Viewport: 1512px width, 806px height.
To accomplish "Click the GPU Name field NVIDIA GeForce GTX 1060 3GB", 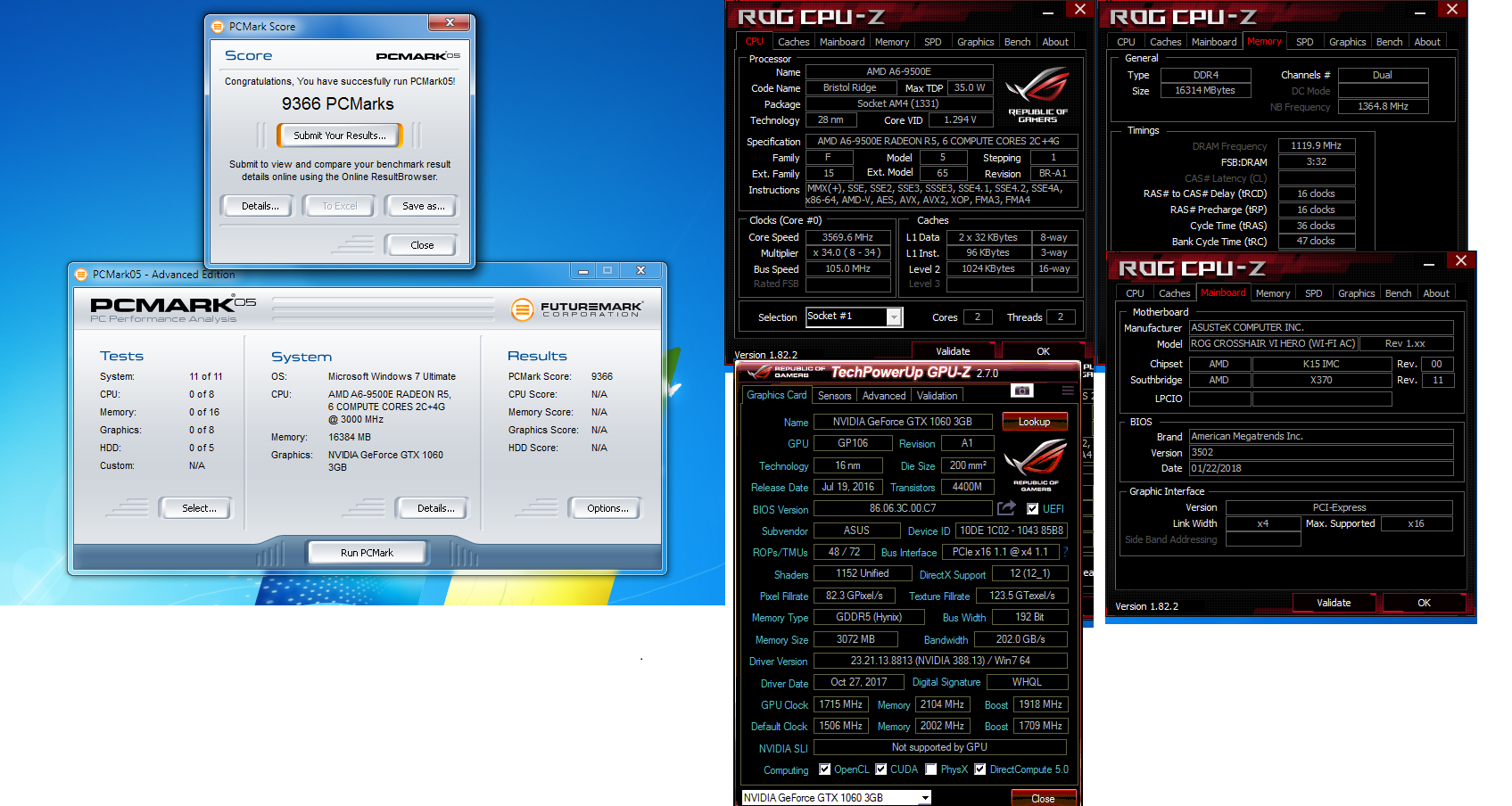I will 902,422.
